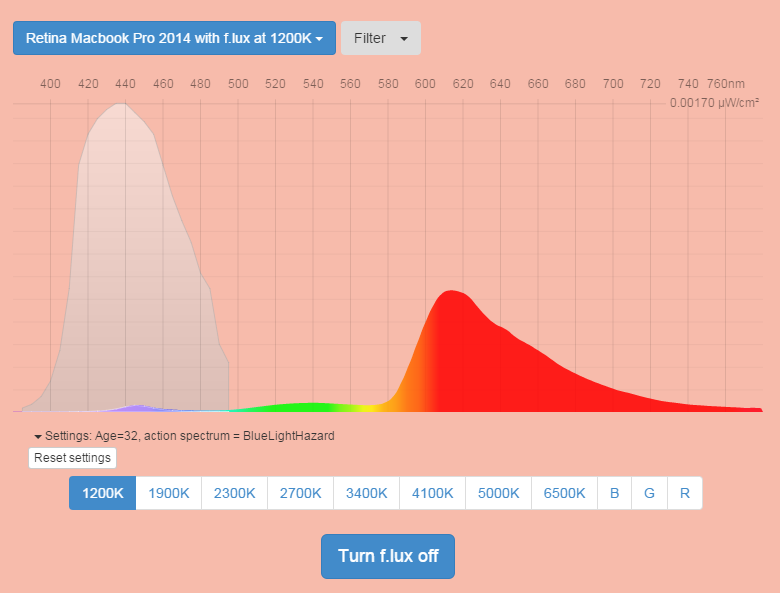Click the Turn f.lux off button
The width and height of the screenshot is (780, 593).
(388, 556)
